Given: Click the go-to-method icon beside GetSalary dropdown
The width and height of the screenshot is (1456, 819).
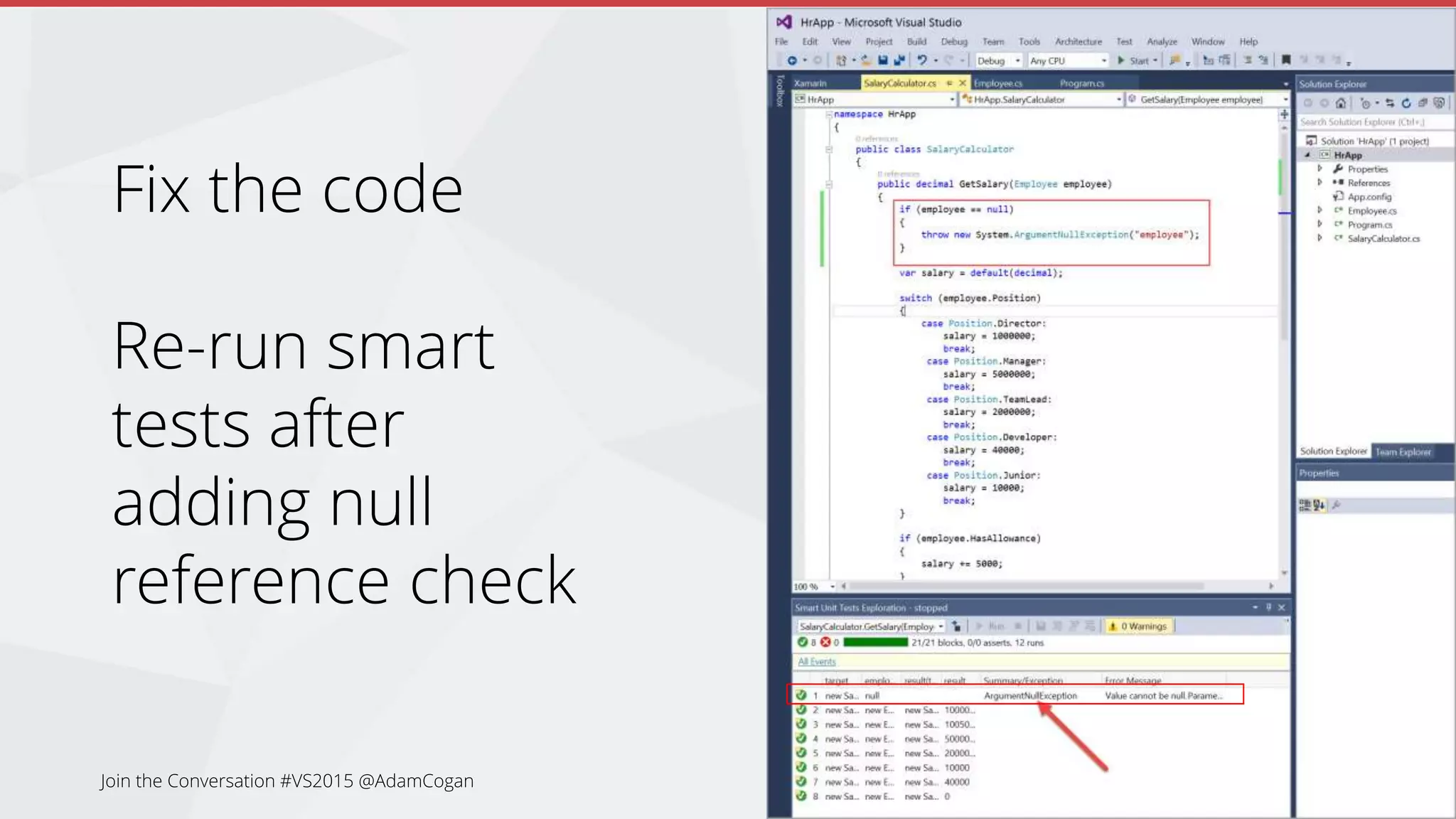Looking at the screenshot, I should tap(1132, 100).
